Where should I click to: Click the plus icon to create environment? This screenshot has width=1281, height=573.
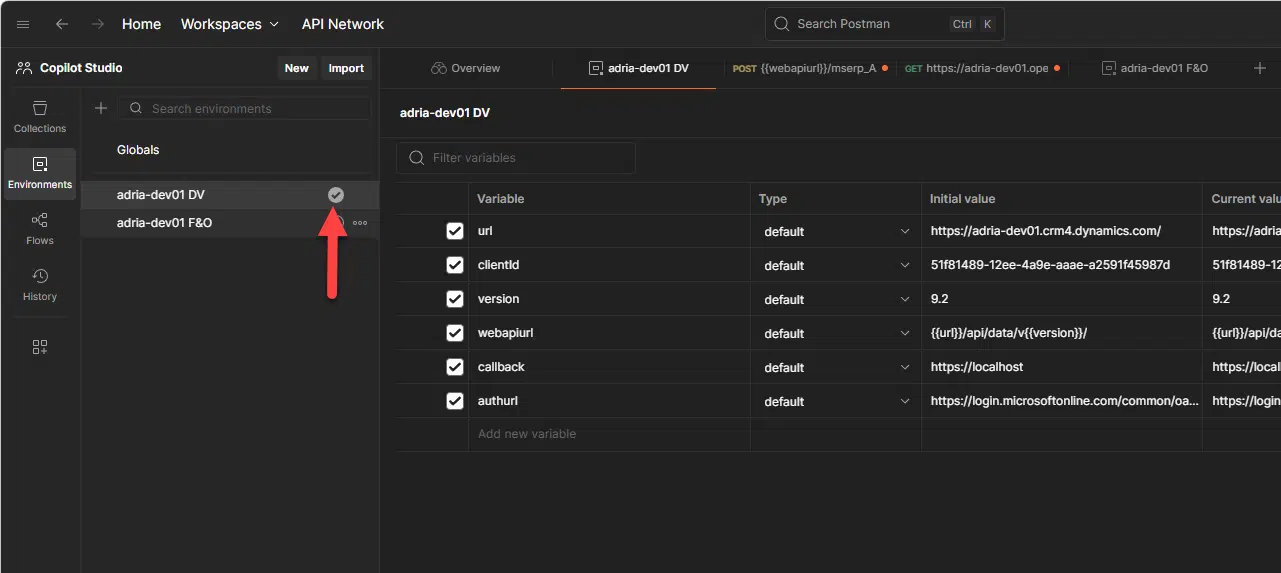click(x=101, y=108)
